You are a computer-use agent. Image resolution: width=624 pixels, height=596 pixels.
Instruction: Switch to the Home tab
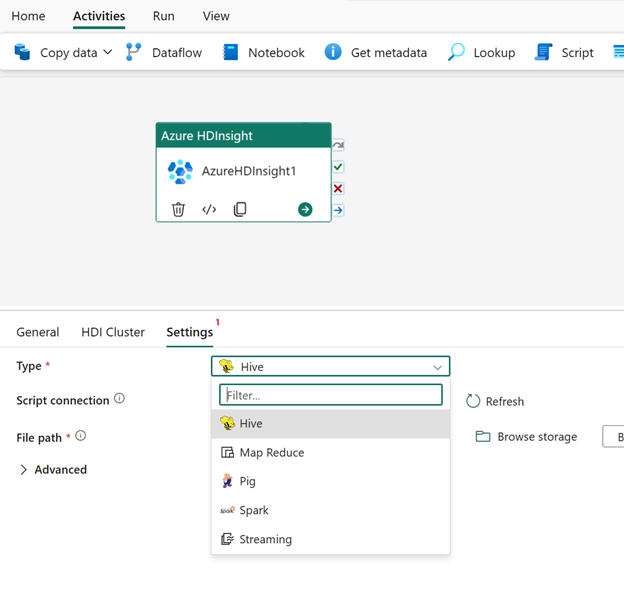point(28,16)
